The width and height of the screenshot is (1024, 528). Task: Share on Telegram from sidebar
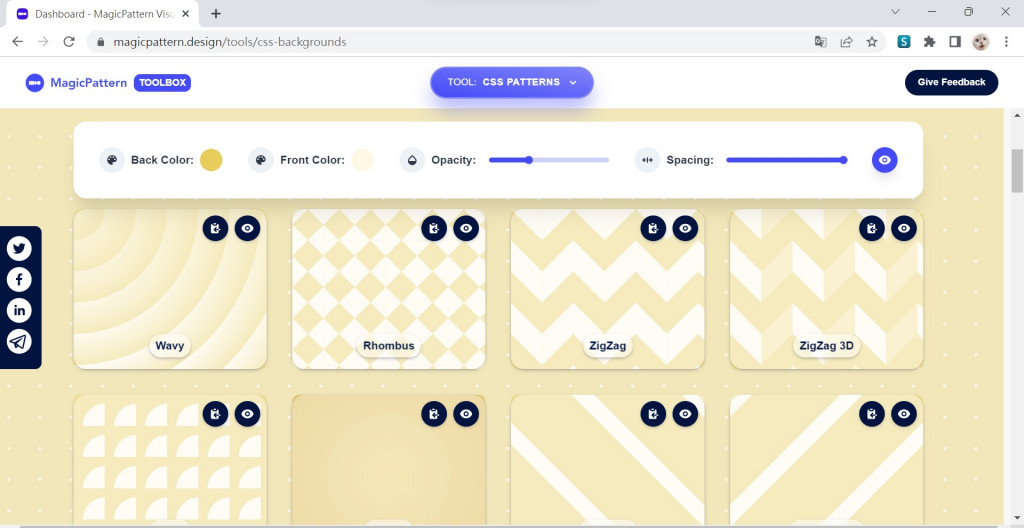point(20,342)
